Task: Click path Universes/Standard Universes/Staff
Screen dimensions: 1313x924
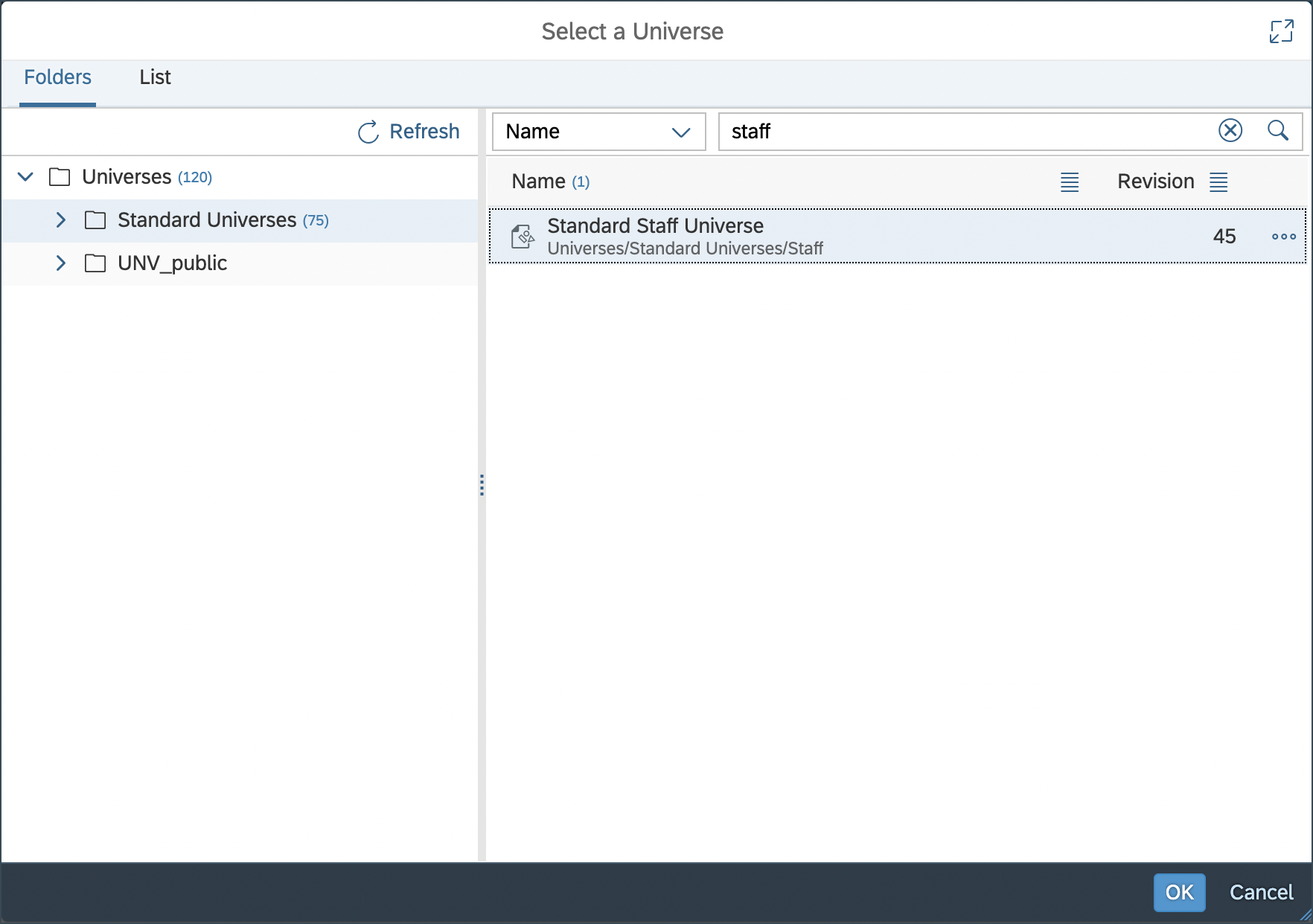Action: 685,248
